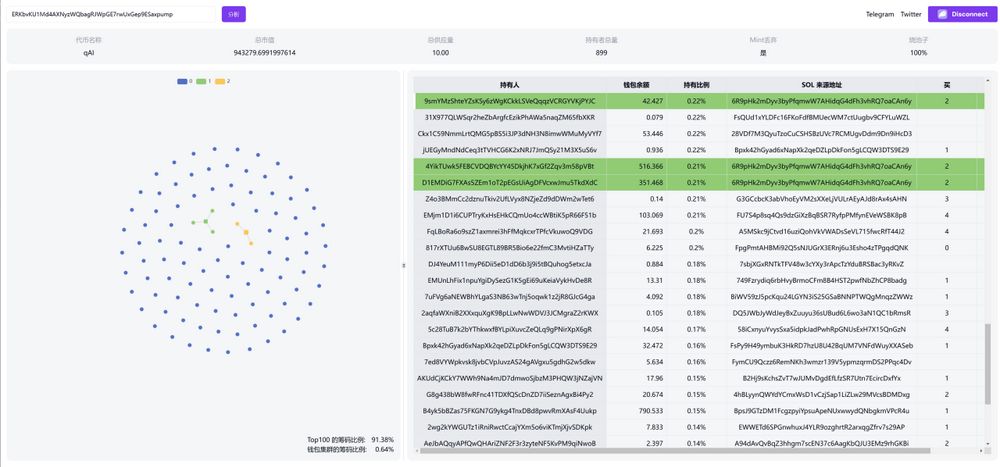This screenshot has width=1000, height=467.
Task: Toggle the yellow series 2 legend
Action: tap(222, 81)
